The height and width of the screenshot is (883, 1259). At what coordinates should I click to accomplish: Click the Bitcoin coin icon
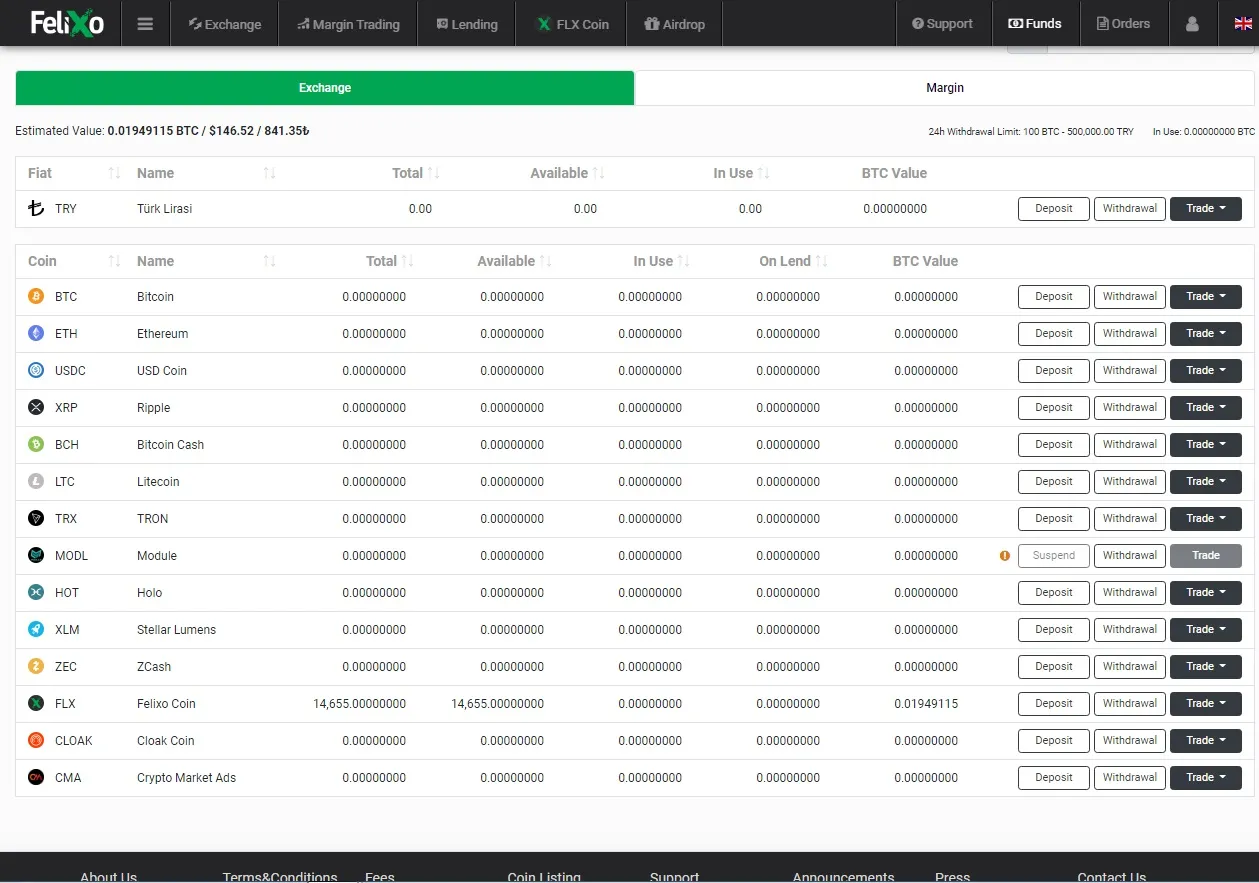click(x=36, y=296)
